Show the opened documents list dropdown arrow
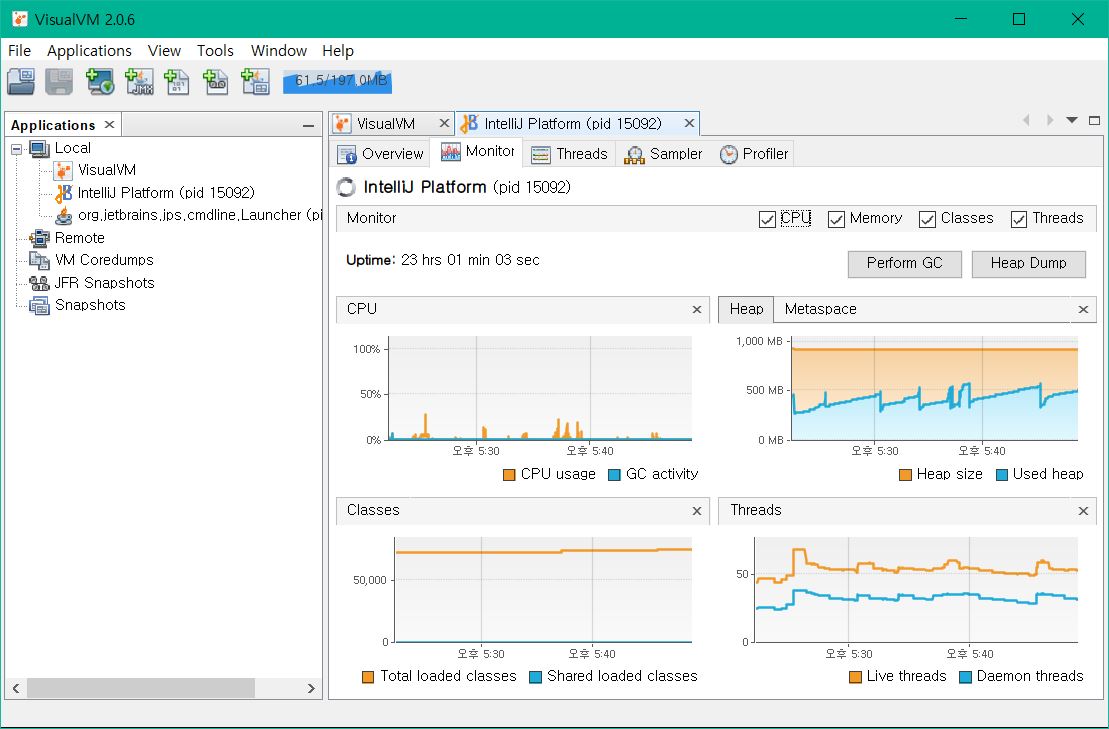Image resolution: width=1109 pixels, height=729 pixels. point(1072,120)
